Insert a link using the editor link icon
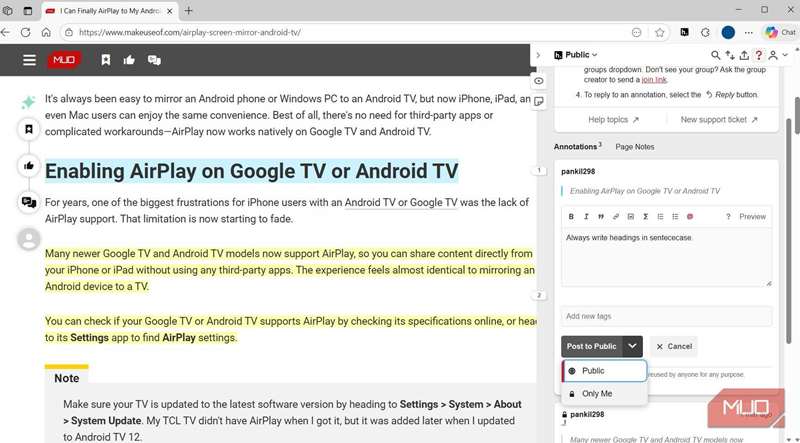Screen dimensions: 800x443 (616, 216)
